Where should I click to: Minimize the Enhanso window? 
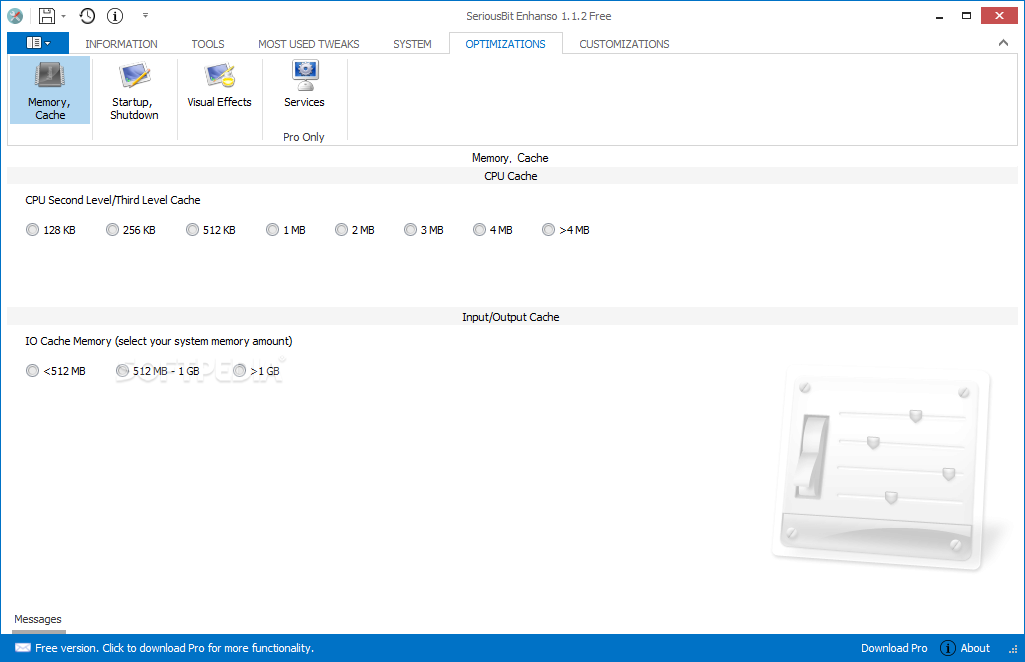(x=939, y=16)
